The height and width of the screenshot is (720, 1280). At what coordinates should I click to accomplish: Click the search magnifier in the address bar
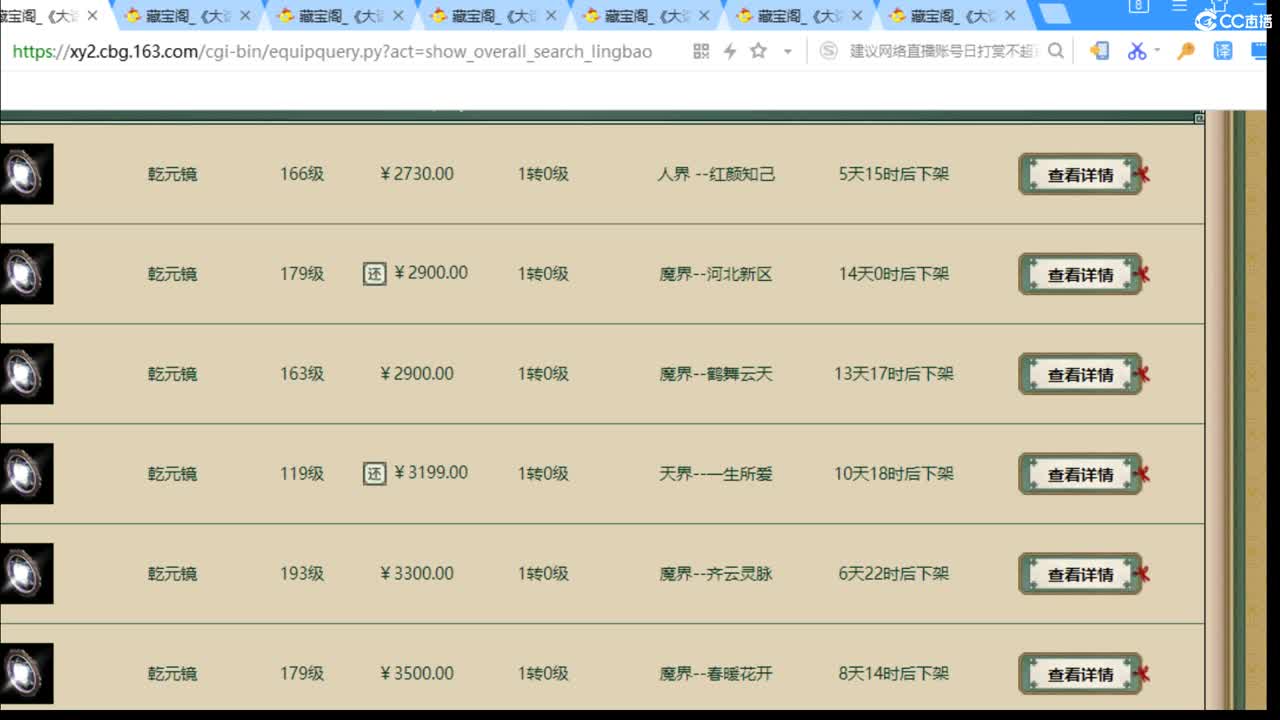coord(1057,51)
